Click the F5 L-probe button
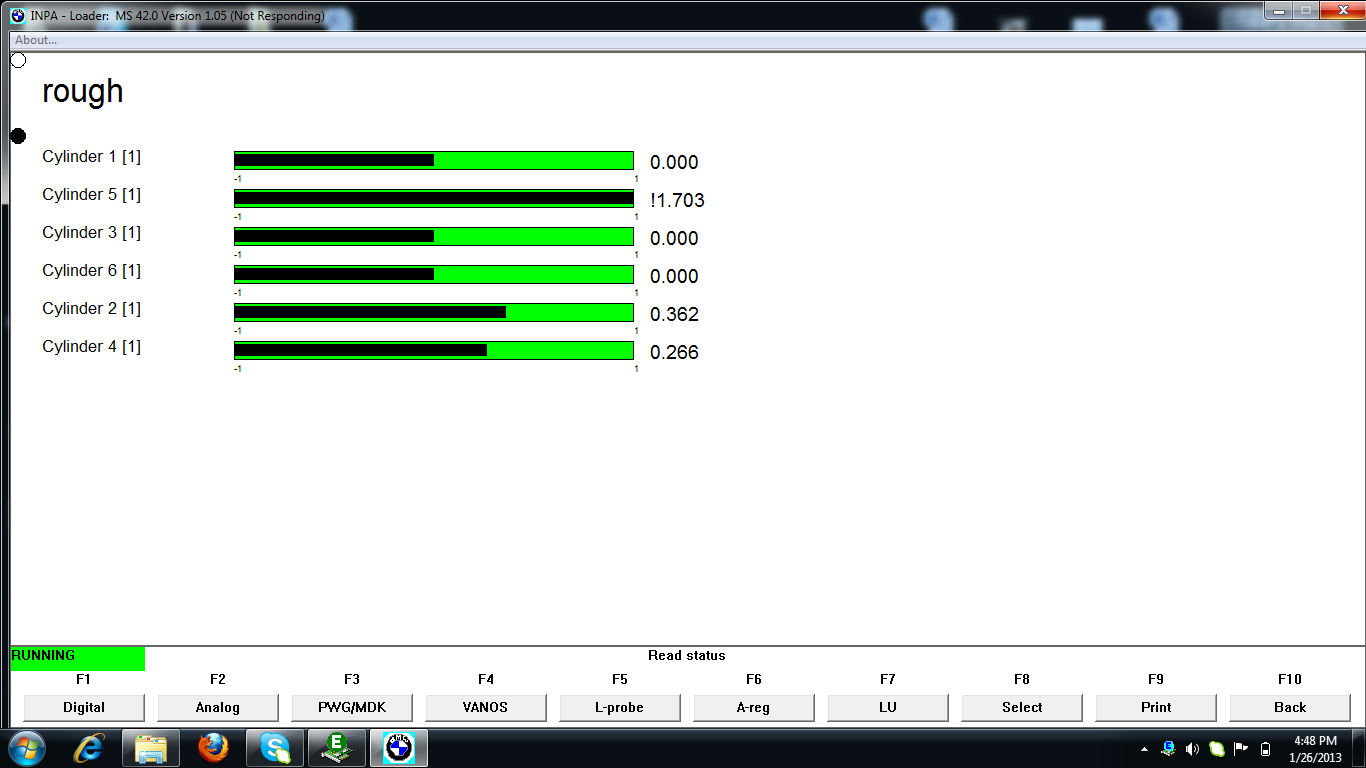Image resolution: width=1366 pixels, height=768 pixels. tap(619, 707)
